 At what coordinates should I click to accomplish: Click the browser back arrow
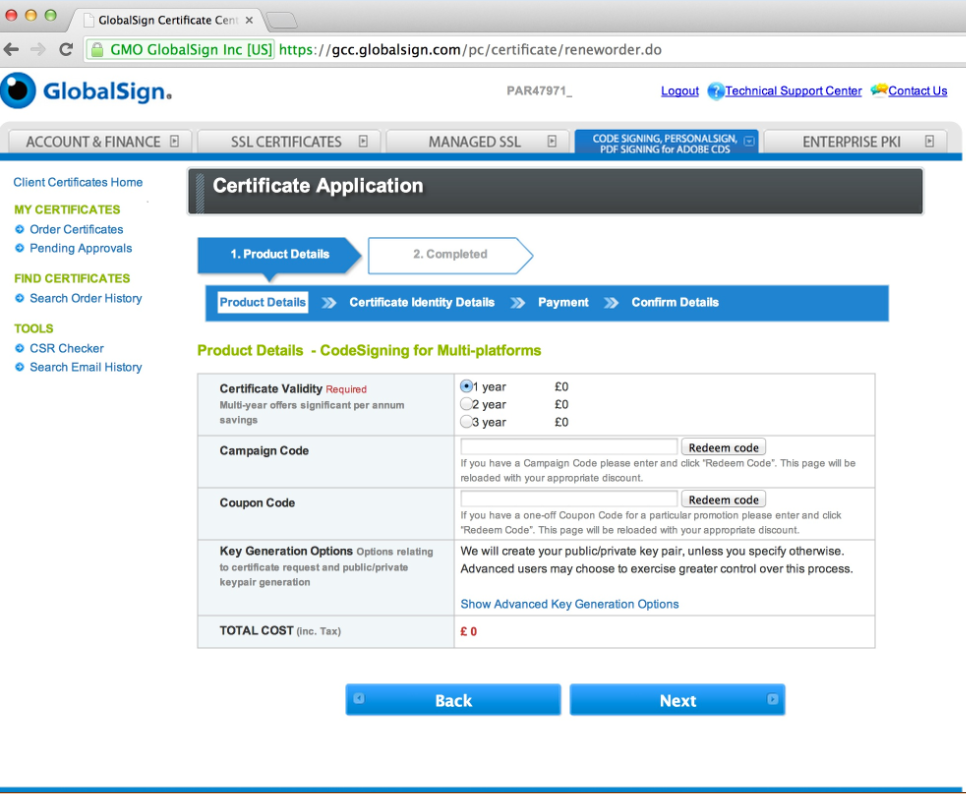13,49
